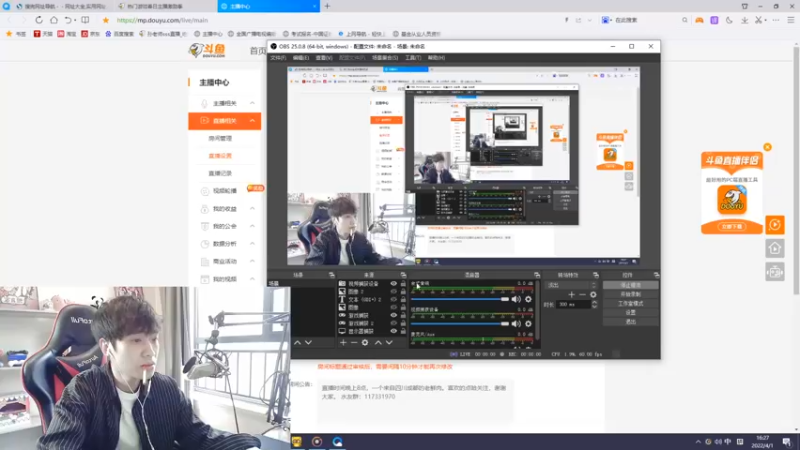Screen dimensions: 800x450
Task: Move source down with the Sources panel down arrow
Action: (389, 343)
